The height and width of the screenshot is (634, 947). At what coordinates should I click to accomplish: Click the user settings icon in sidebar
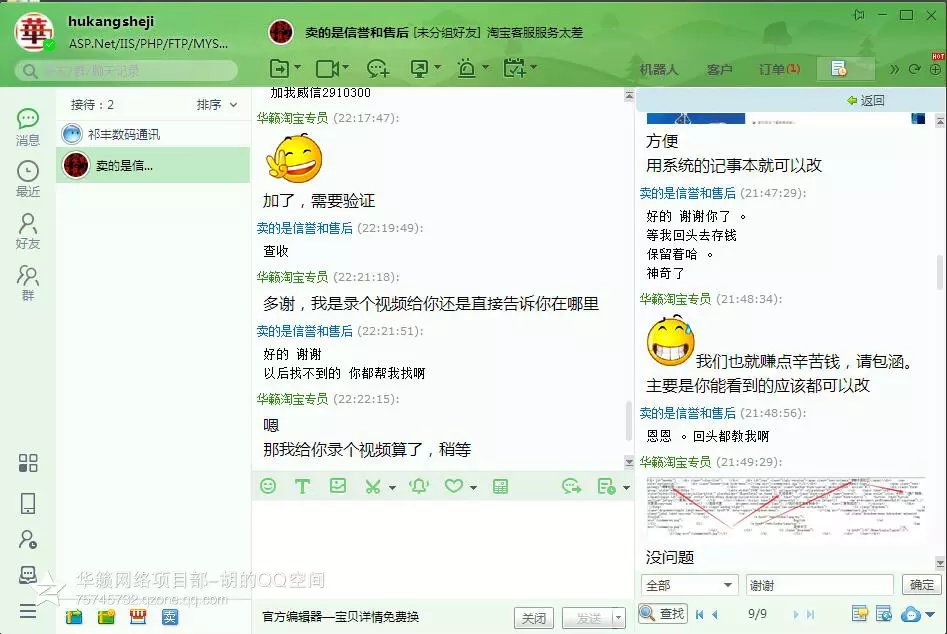click(x=28, y=539)
